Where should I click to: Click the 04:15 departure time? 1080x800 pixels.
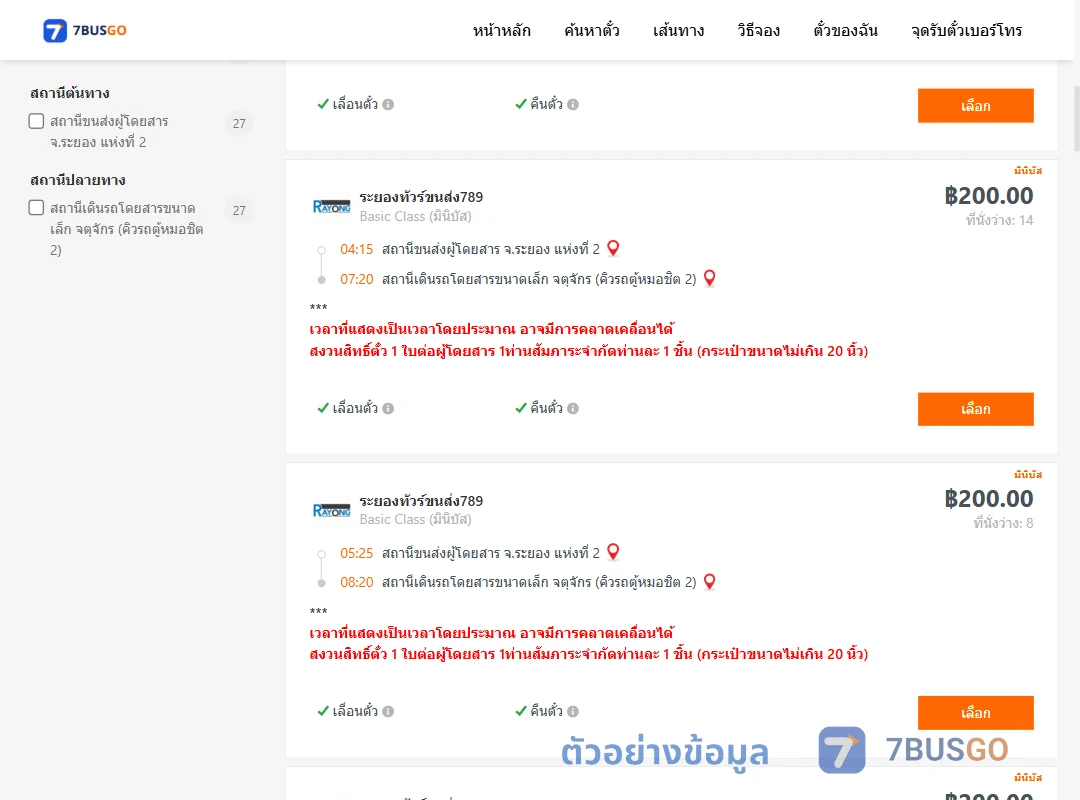(356, 249)
